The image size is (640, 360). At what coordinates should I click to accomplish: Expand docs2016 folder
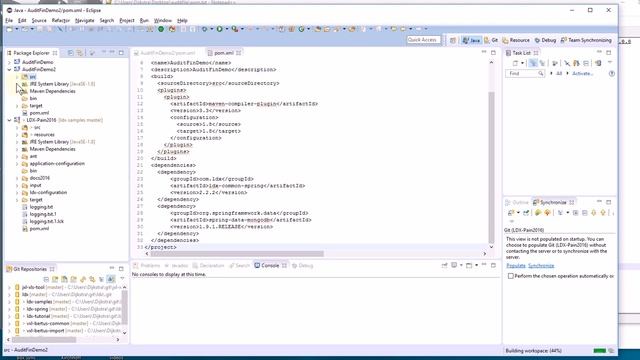pyautogui.click(x=17, y=178)
